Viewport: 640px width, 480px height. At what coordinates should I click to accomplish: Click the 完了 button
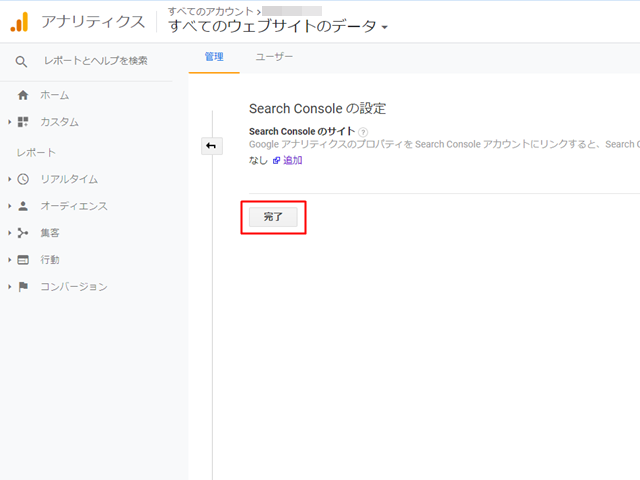click(x=273, y=217)
